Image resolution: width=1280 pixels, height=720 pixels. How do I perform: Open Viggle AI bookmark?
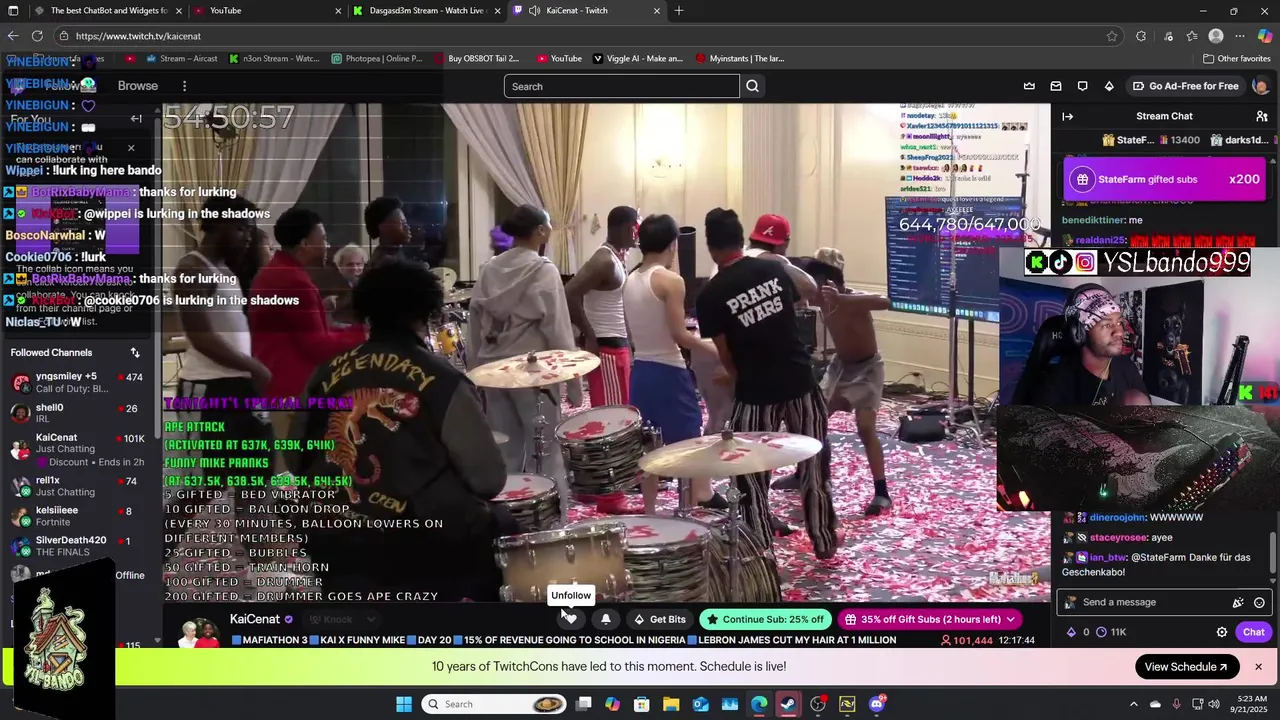tap(638, 58)
